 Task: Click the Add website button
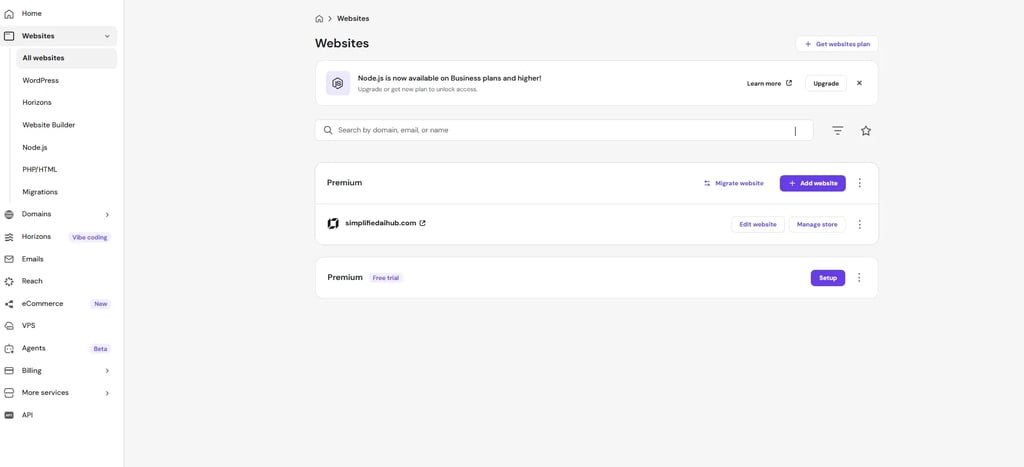click(812, 183)
